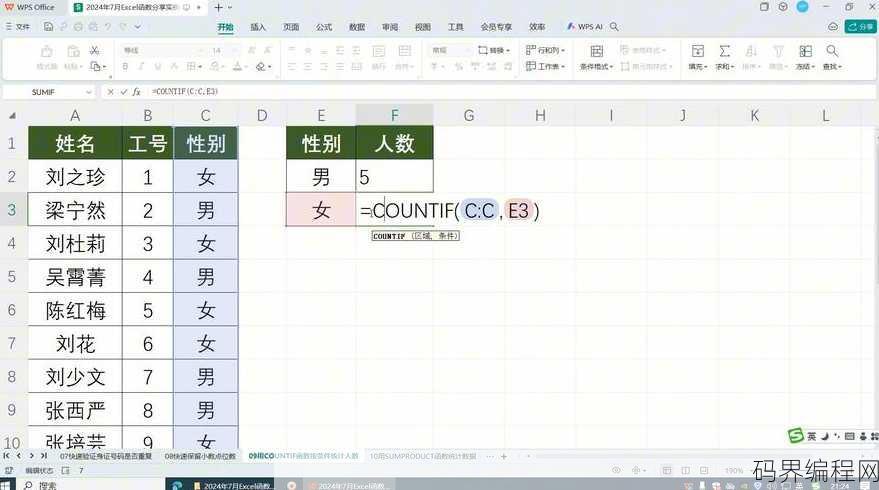879x490 pixels.
Task: Open the 条件格式 conditional formatting icon
Action: 597,52
